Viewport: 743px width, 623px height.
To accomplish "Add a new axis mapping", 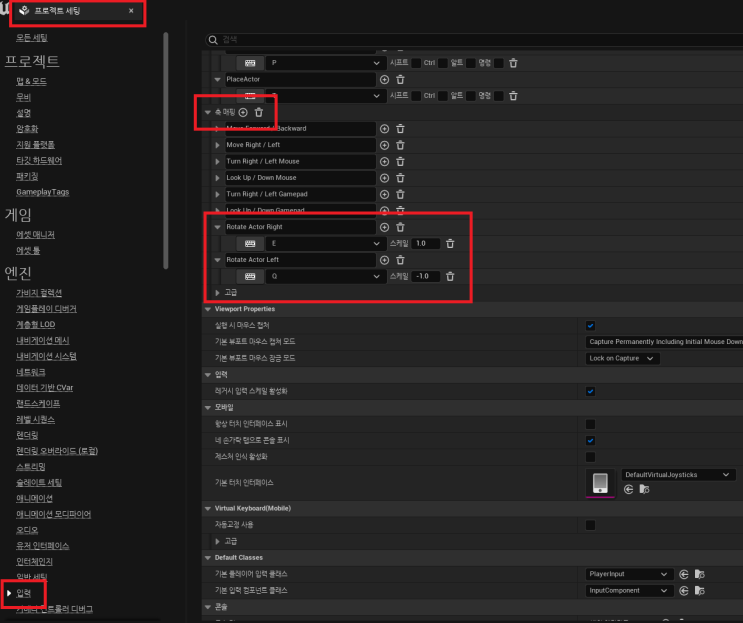I will click(243, 112).
